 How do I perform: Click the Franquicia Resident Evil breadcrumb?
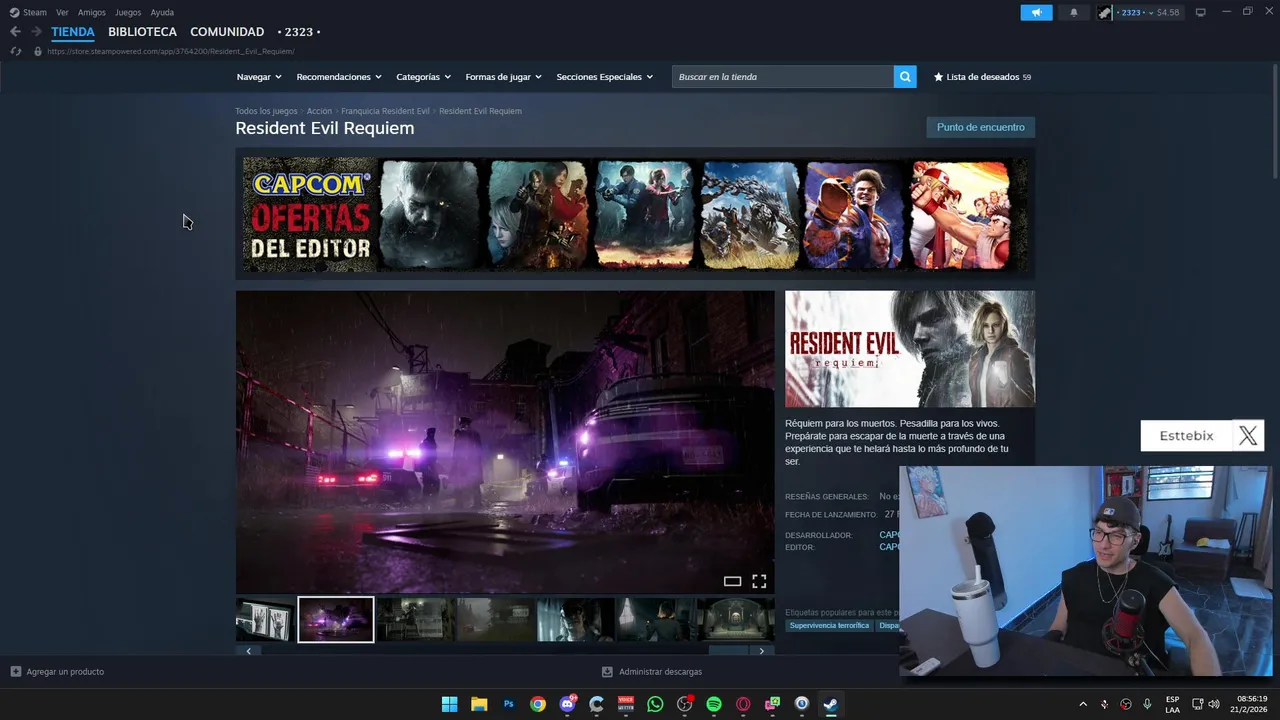385,111
